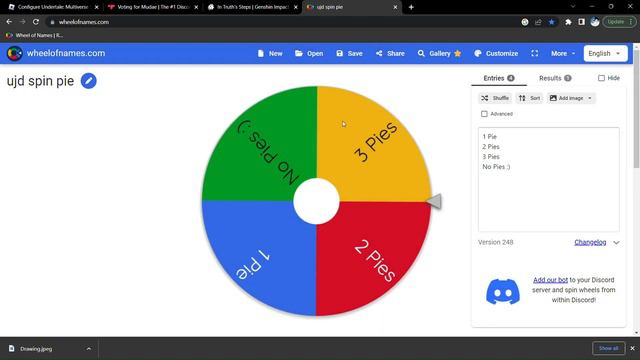This screenshot has width=640, height=360.
Task: Open the browser tab search chevron
Action: pos(573,7)
